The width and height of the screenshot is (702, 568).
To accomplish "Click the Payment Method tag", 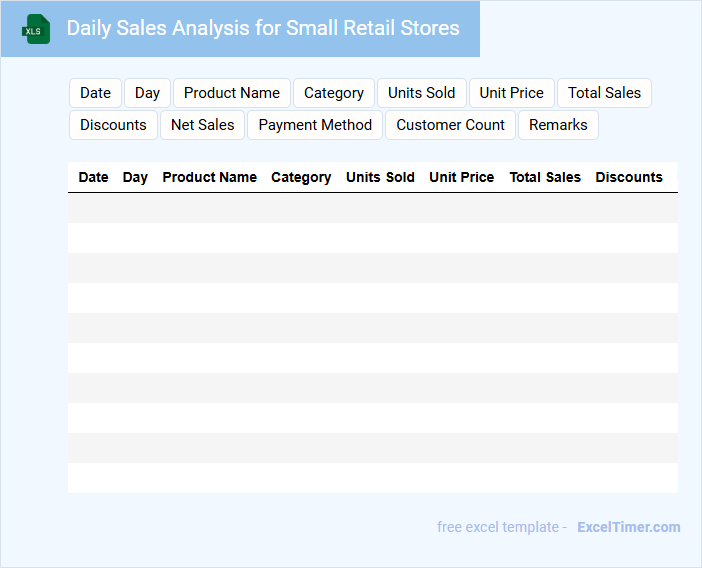I will click(x=315, y=125).
